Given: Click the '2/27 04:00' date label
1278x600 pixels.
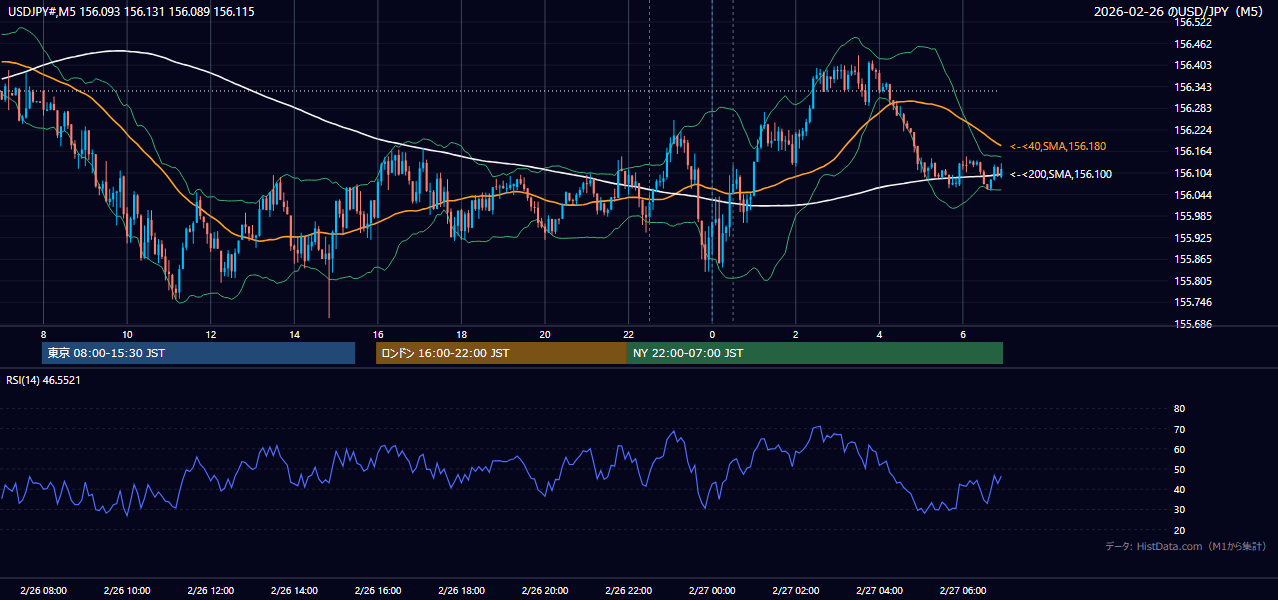Looking at the screenshot, I should [x=879, y=590].
